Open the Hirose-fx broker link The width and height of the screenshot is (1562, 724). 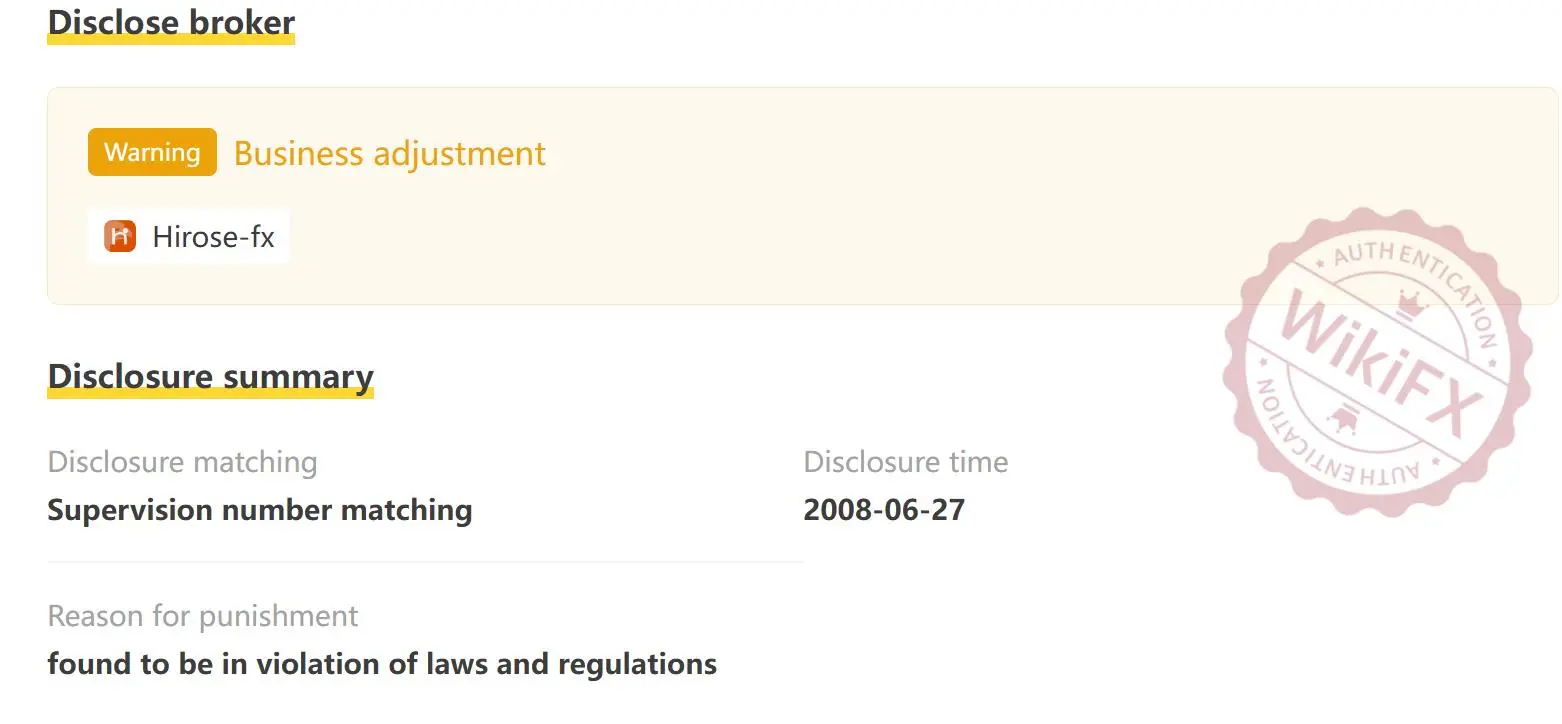(213, 237)
